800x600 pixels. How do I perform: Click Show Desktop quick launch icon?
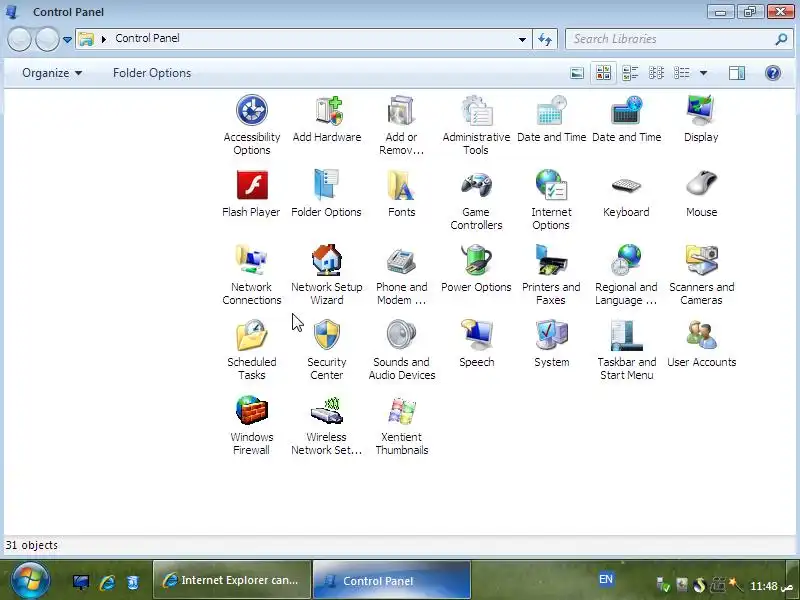(81, 582)
